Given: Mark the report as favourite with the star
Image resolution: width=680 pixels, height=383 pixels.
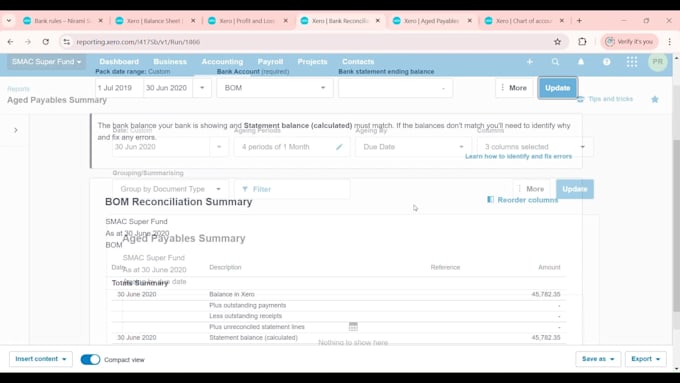Looking at the screenshot, I should [x=655, y=99].
